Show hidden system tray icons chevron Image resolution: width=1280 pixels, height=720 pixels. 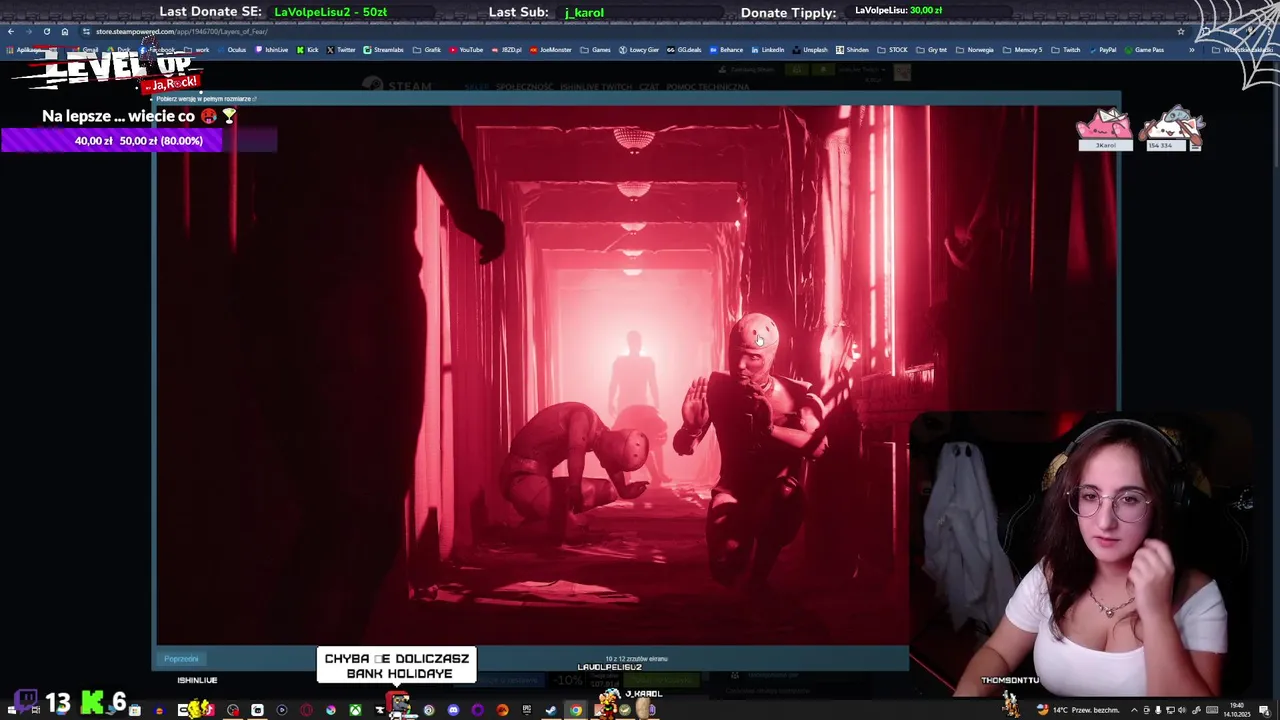point(1134,710)
